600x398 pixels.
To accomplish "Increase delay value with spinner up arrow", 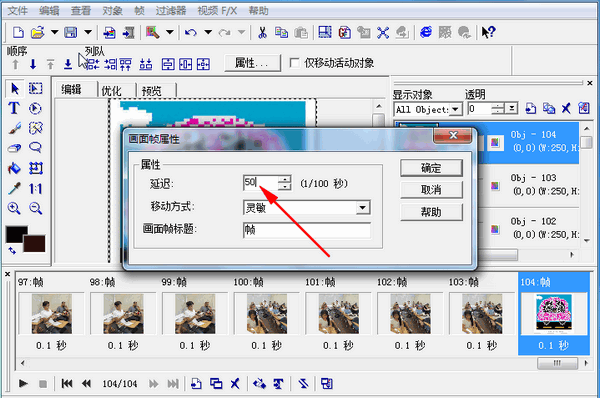I will (x=284, y=179).
